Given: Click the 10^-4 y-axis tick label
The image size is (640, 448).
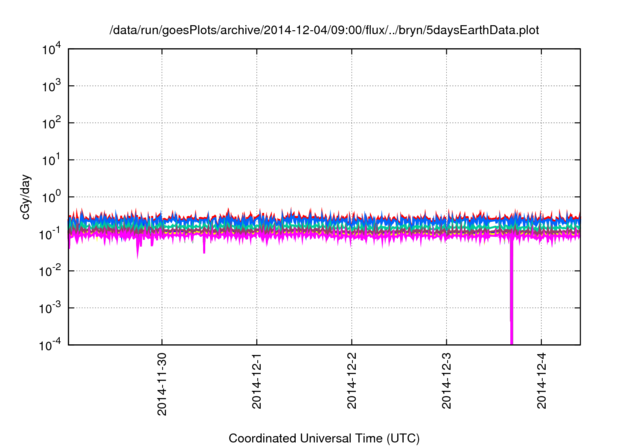Looking at the screenshot, I should pyautogui.click(x=49, y=345).
